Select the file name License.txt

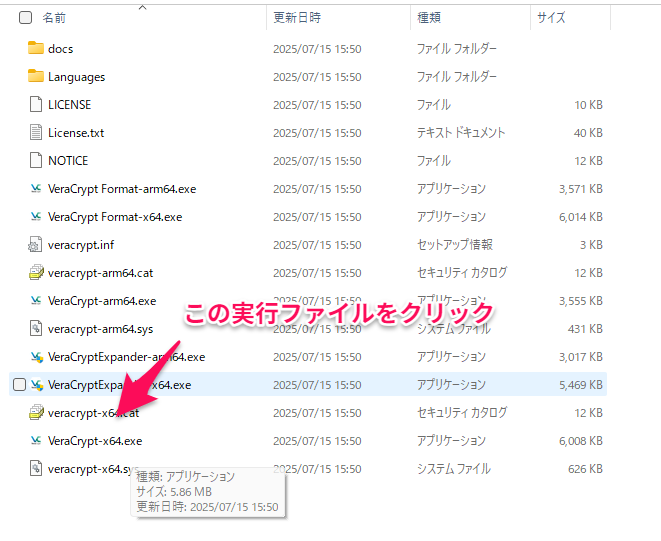coord(76,133)
